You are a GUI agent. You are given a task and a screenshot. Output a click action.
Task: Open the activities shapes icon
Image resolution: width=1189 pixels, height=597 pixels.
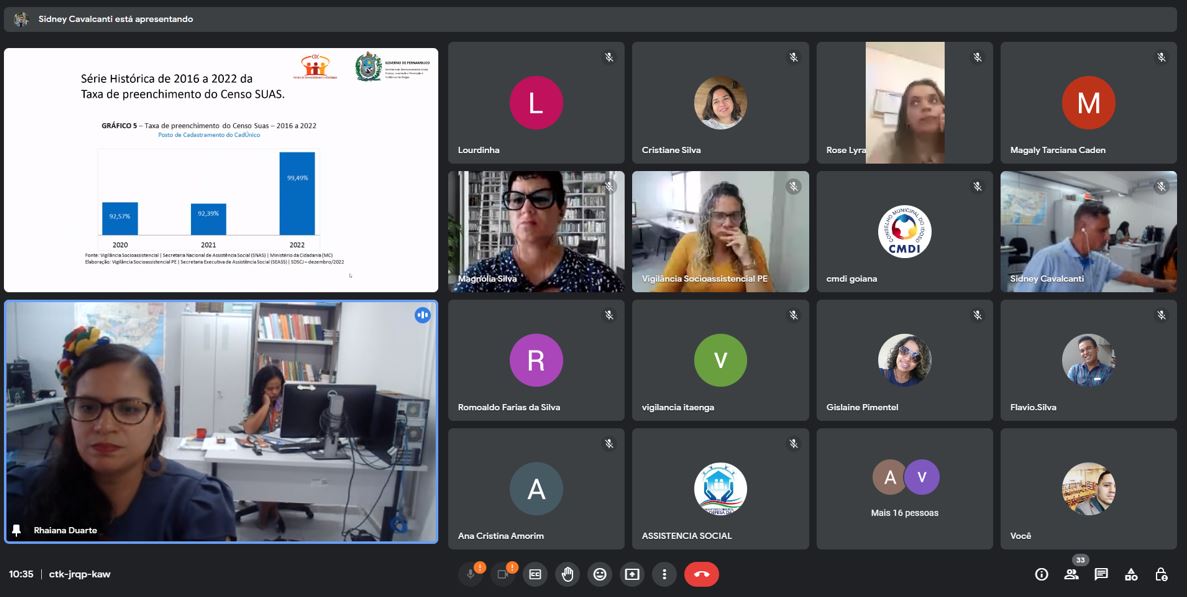(1131, 574)
